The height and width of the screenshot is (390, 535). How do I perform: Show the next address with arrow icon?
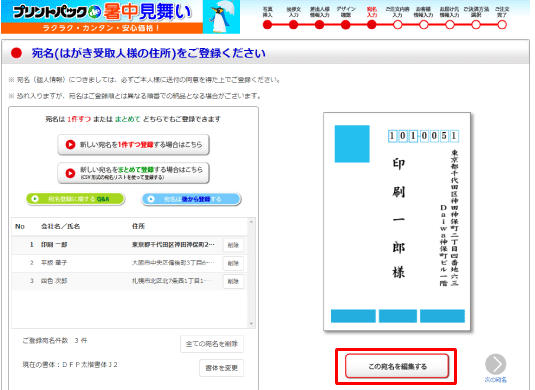(x=495, y=364)
